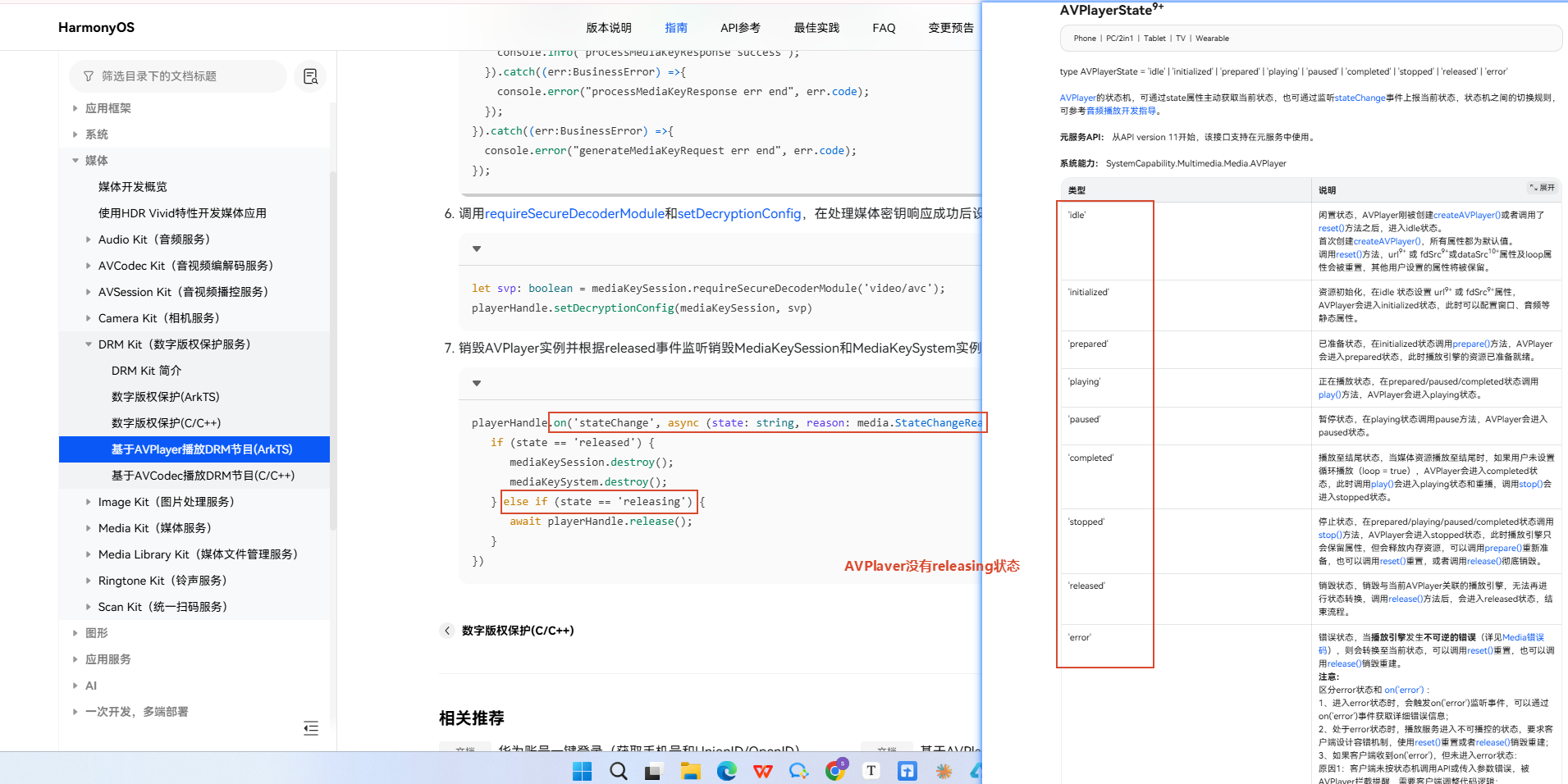The height and width of the screenshot is (784, 1568).
Task: Expand Image Kit (图片处理服务) node
Action: click(x=89, y=502)
